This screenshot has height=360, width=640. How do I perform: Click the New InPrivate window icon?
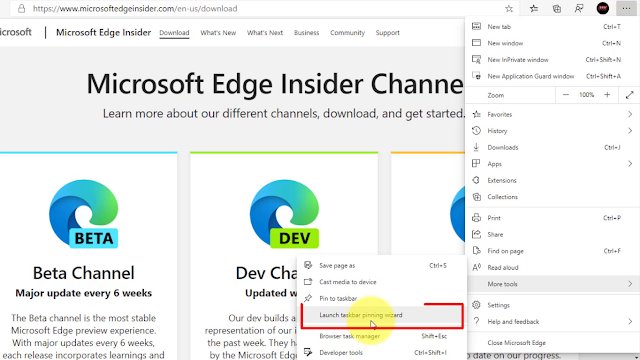point(476,60)
